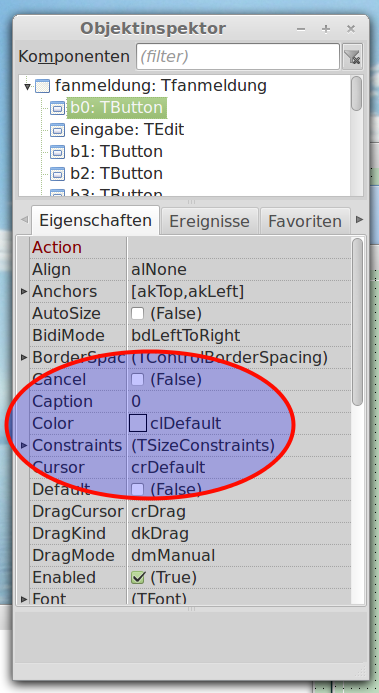The image size is (379, 693).
Task: Toggle the Cancel property checkbox
Action: [137, 380]
